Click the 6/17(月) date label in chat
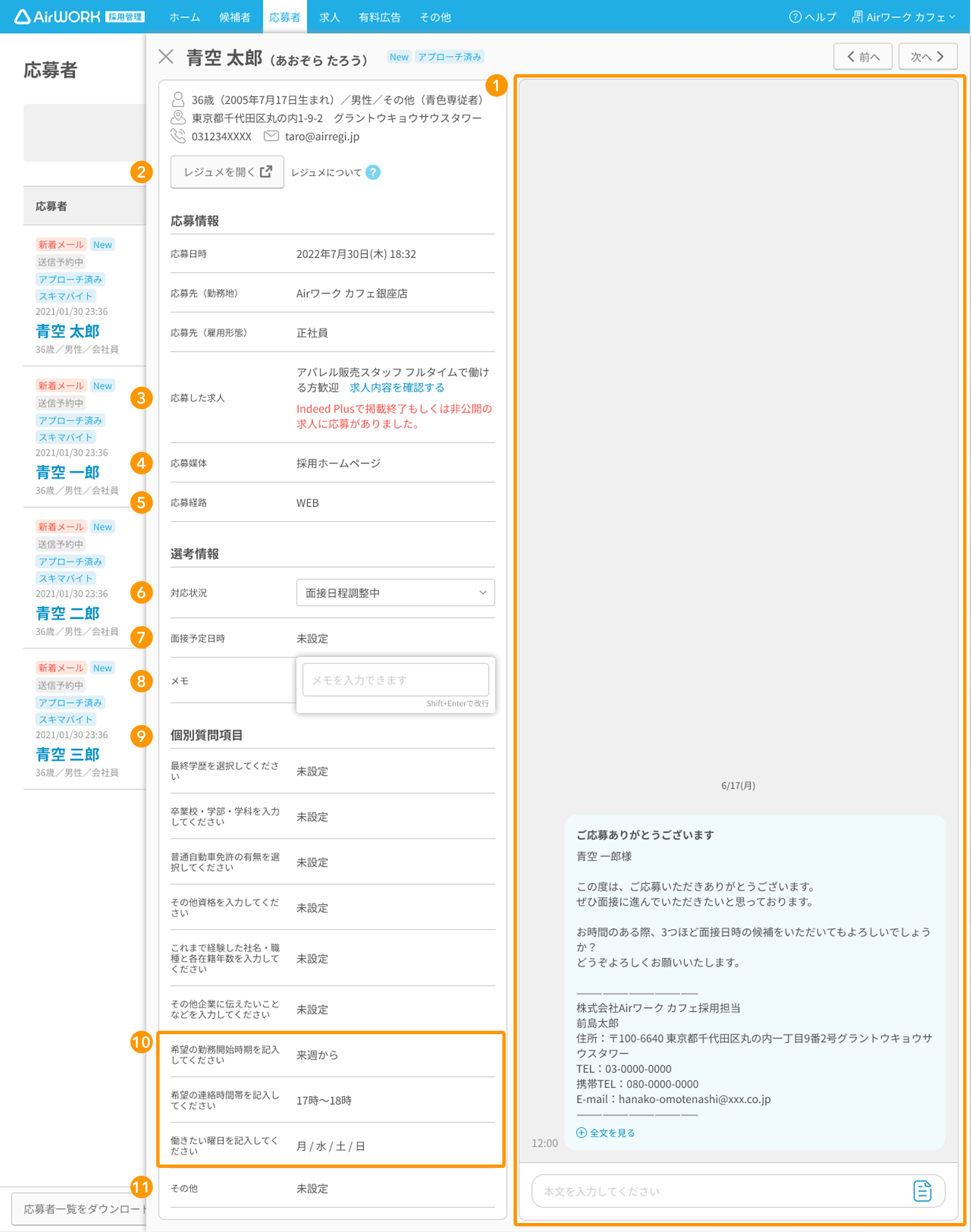This screenshot has height=1232, width=971. click(738, 785)
